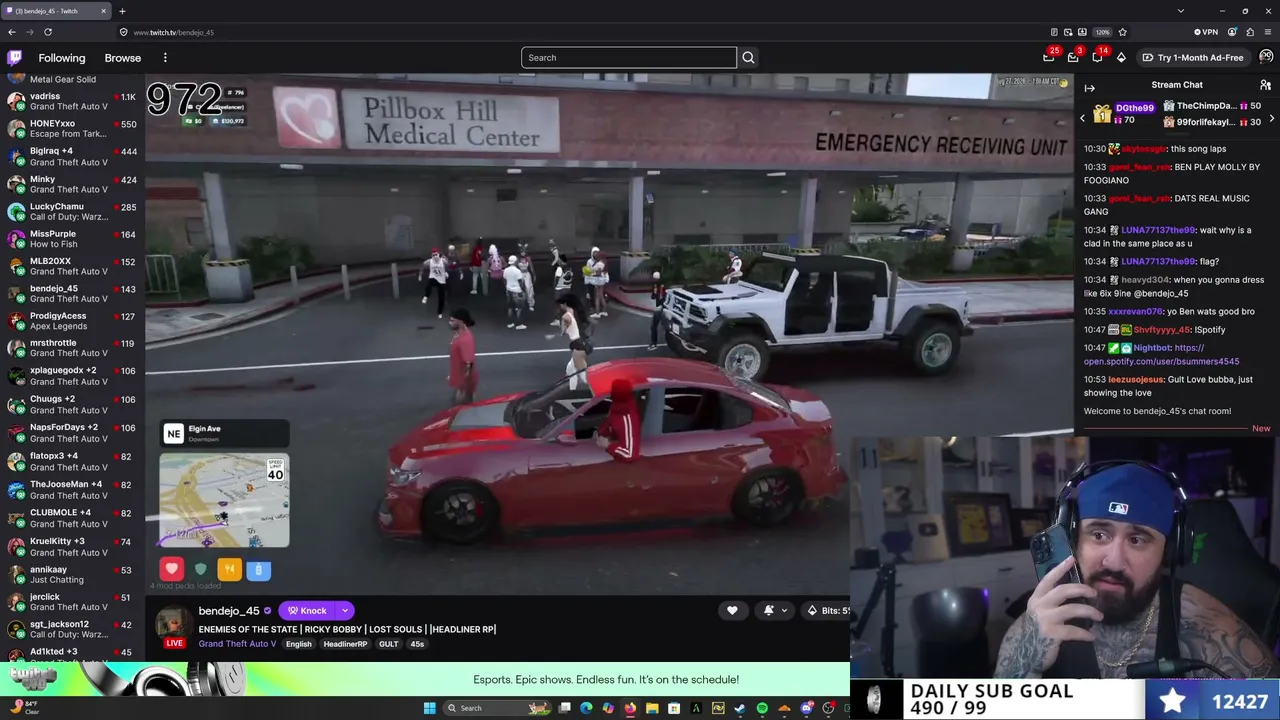
Task: Open bendejo_45 channel avatar
Action: [x=174, y=623]
